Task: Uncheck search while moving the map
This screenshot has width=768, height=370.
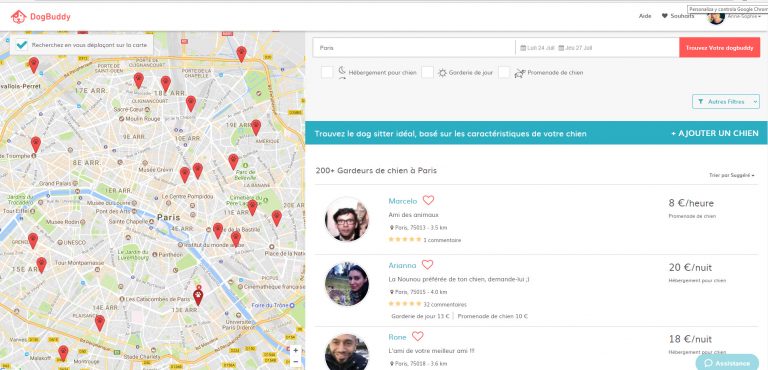Action: [22, 45]
